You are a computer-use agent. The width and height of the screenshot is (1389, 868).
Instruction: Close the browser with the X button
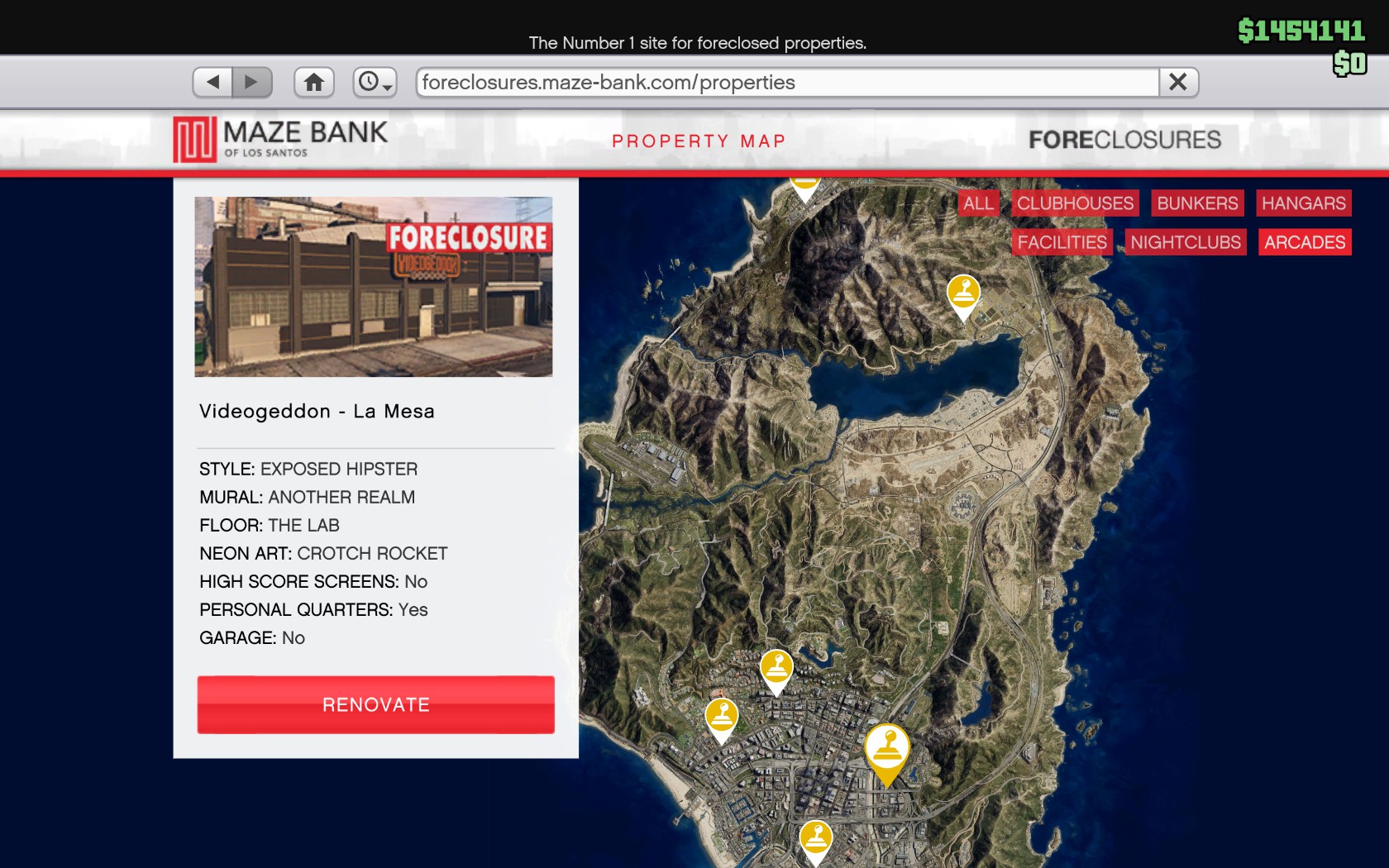(1178, 82)
